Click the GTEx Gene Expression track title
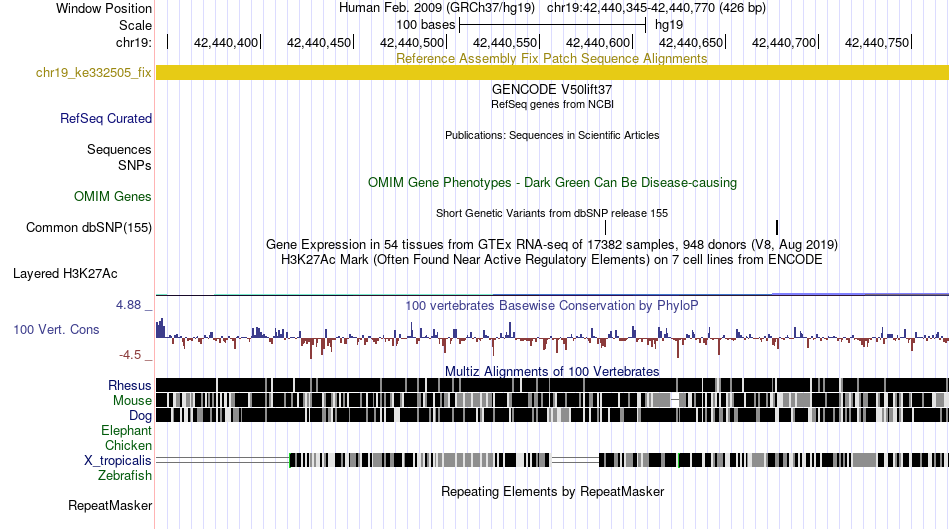Image resolution: width=950 pixels, height=529 pixels. tap(552, 244)
